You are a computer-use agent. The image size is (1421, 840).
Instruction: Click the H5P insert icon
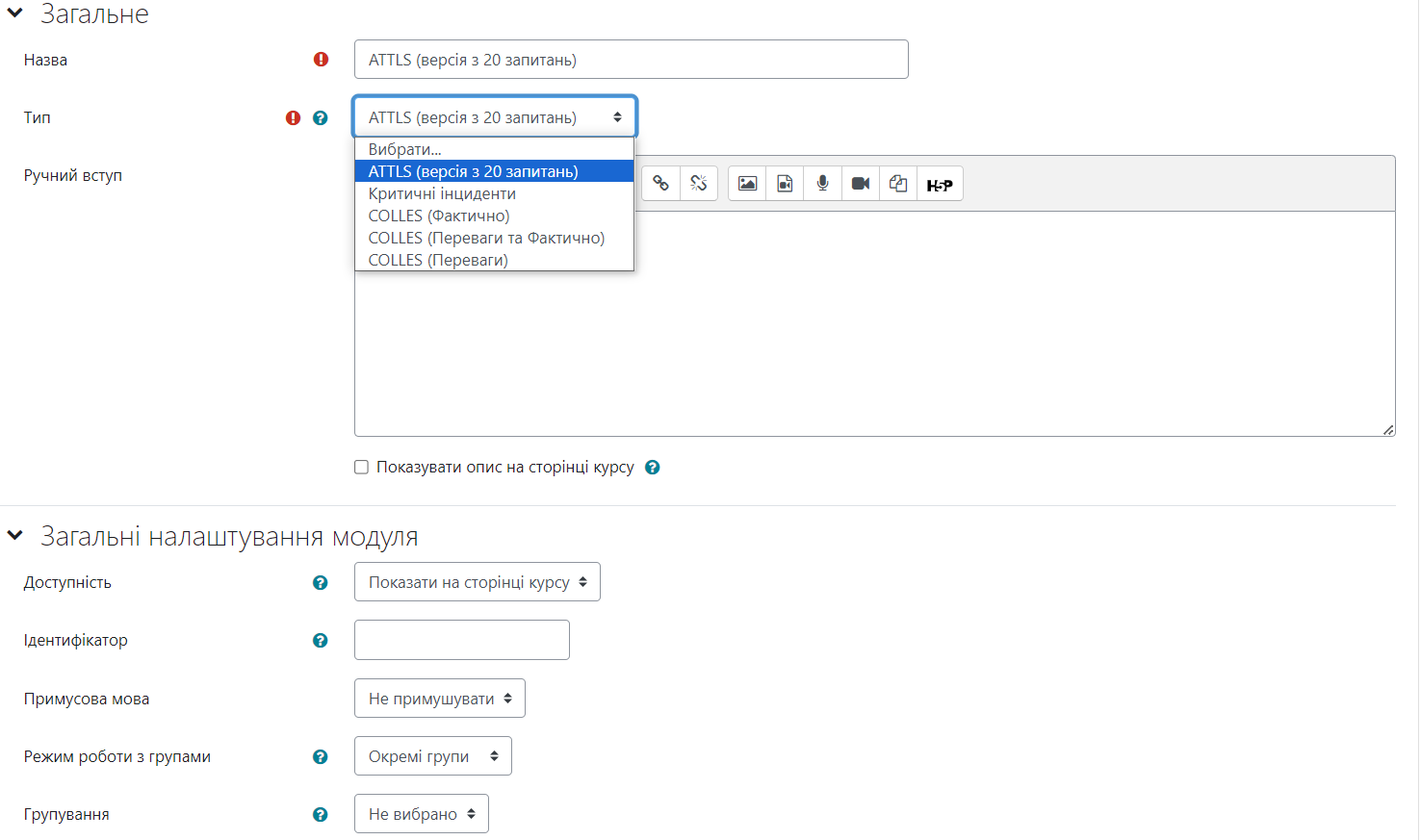point(940,184)
